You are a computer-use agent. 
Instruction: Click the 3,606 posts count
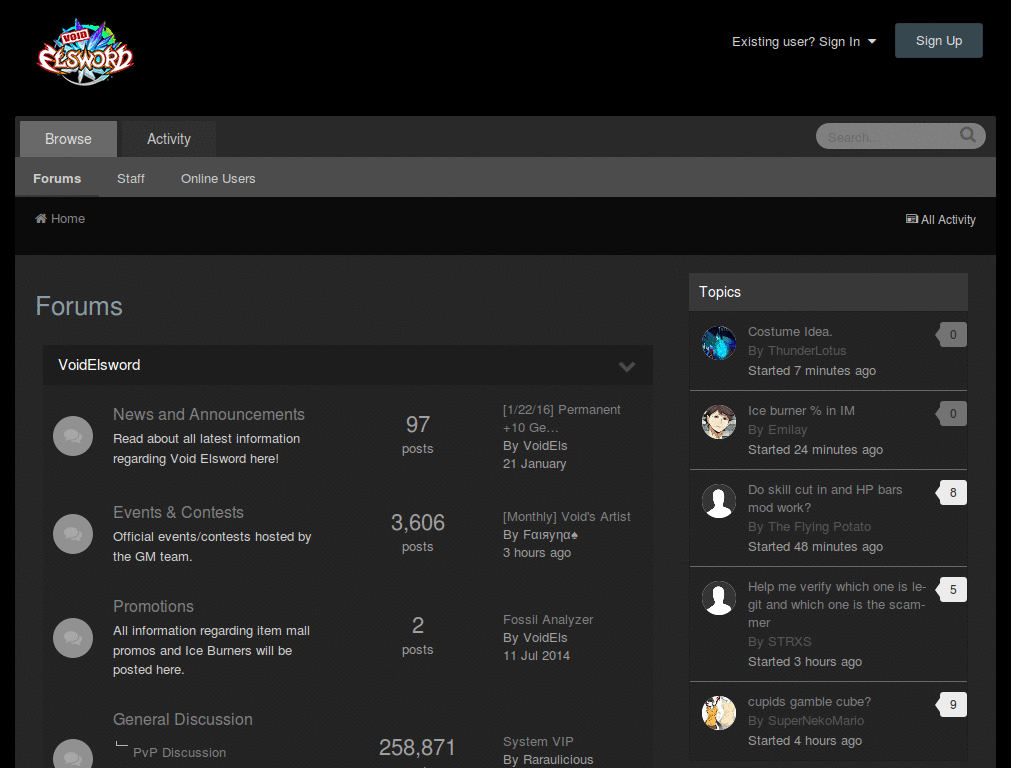tap(417, 522)
